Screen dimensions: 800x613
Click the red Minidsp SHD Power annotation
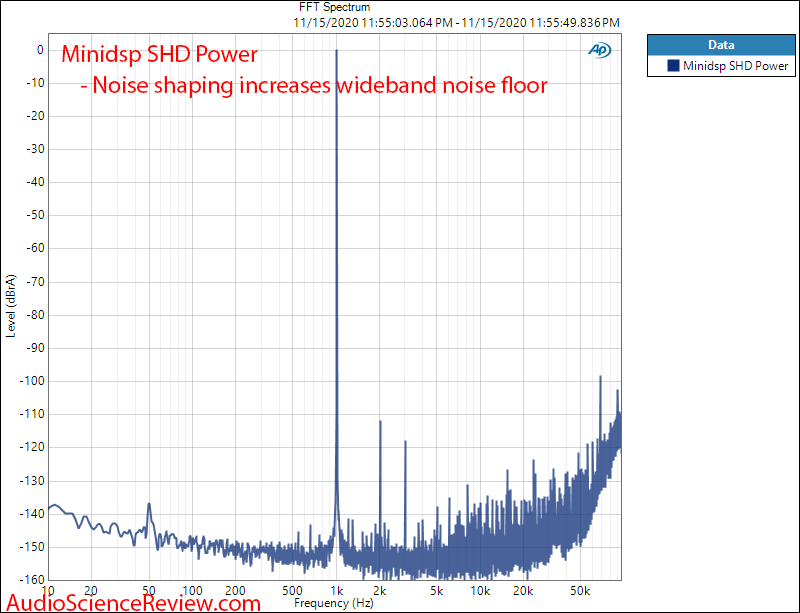coord(159,54)
